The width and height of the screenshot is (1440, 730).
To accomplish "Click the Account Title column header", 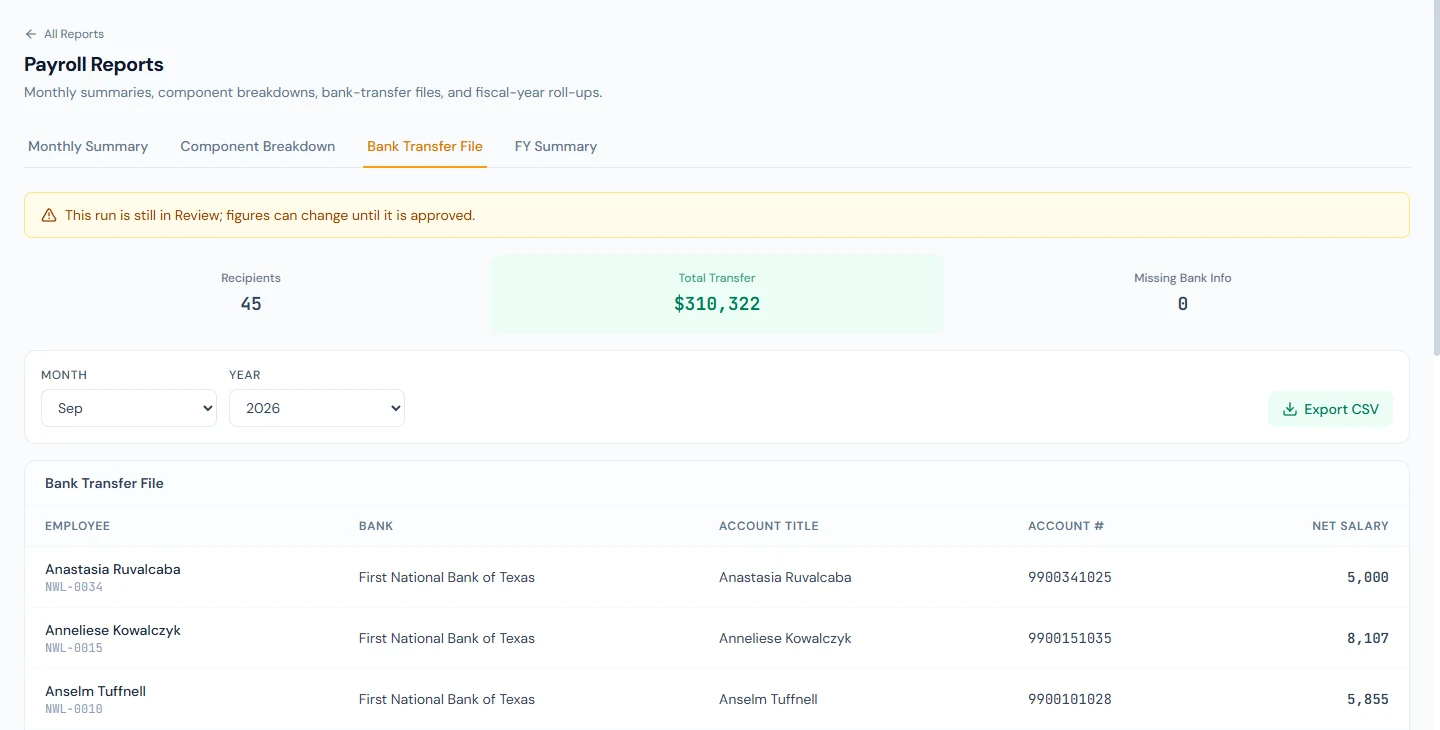I will tap(769, 526).
